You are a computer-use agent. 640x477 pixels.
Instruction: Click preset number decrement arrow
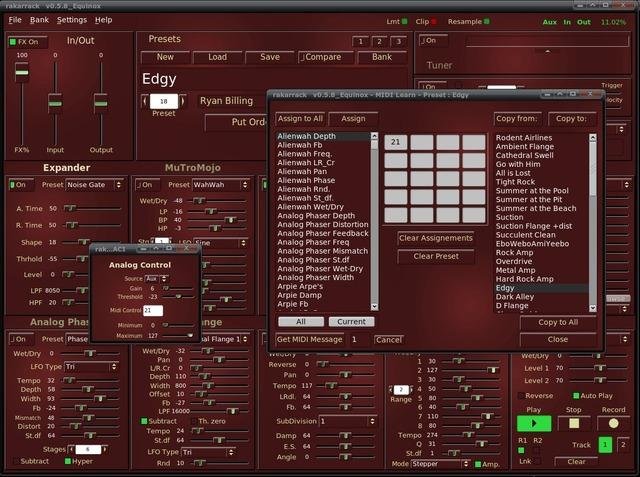[145, 101]
